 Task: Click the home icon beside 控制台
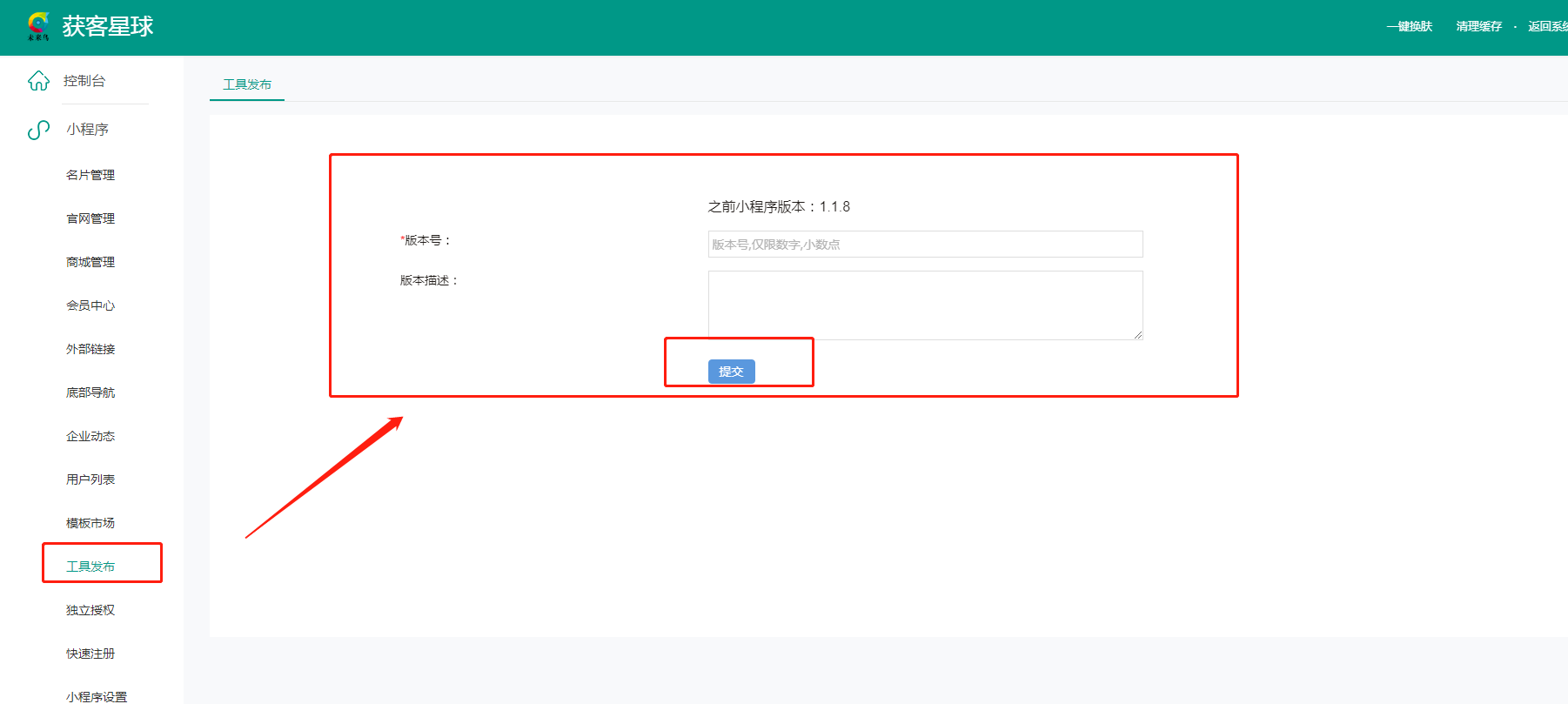click(x=39, y=81)
